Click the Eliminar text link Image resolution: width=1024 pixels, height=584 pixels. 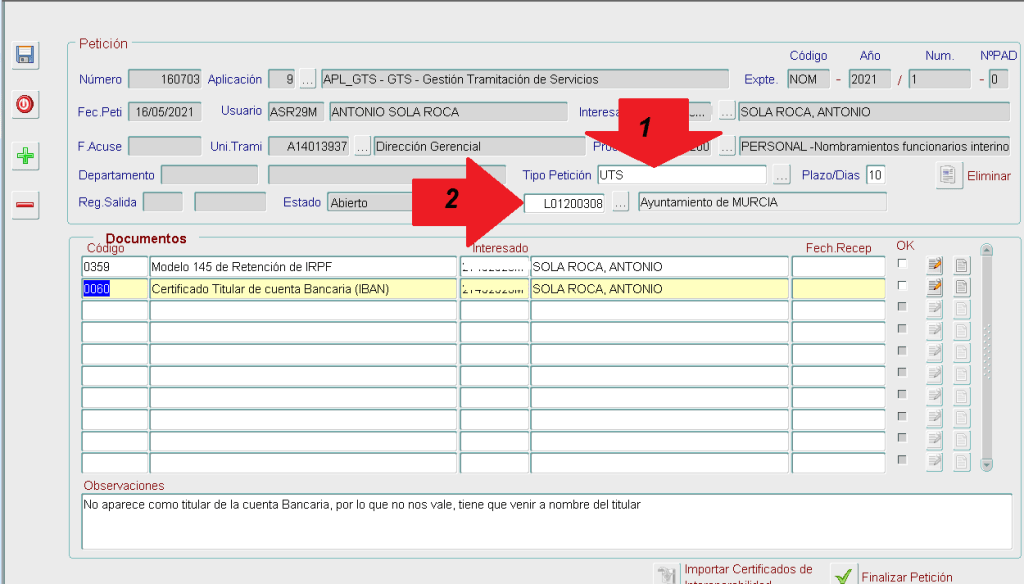pos(989,176)
